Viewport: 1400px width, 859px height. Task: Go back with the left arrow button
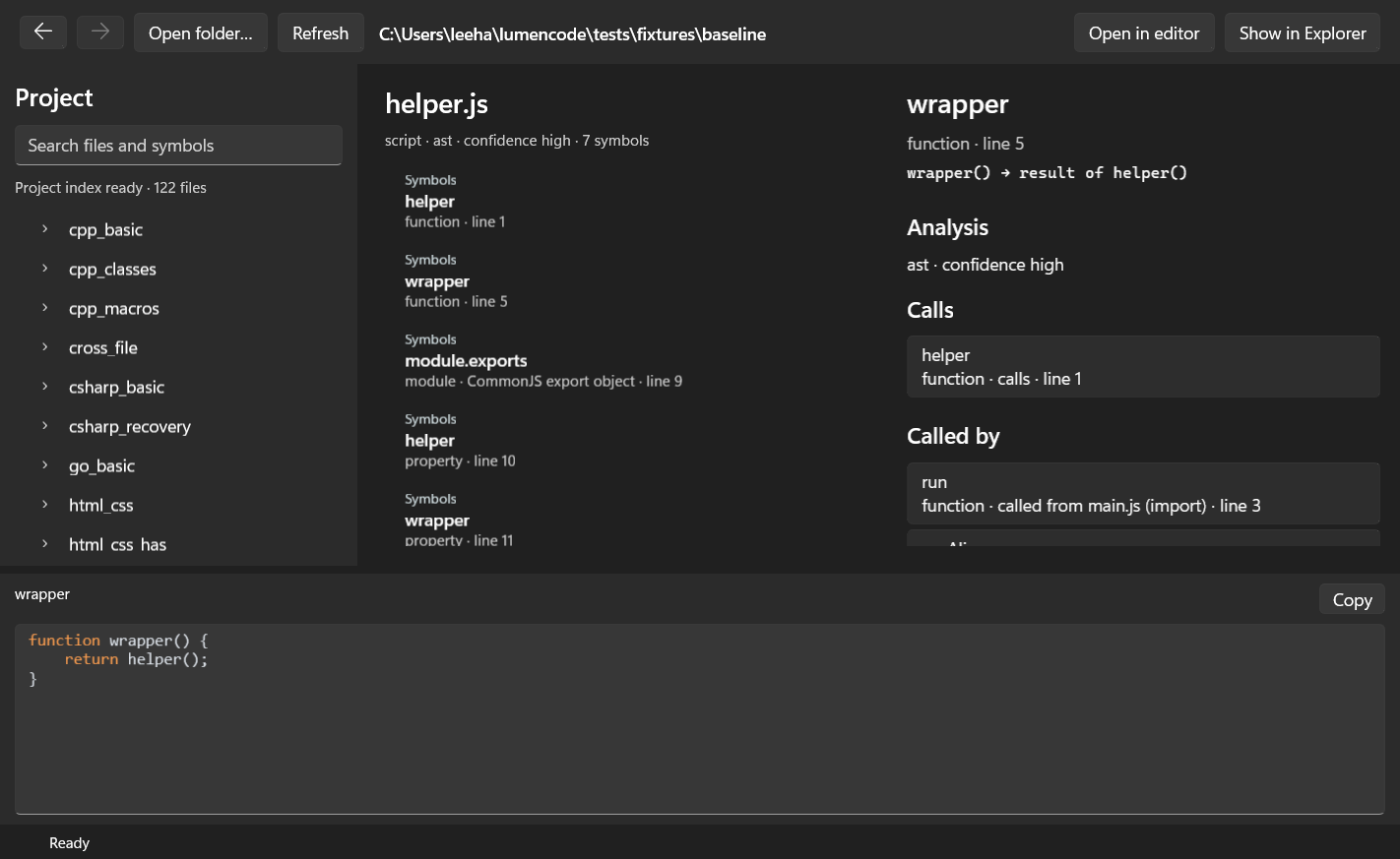coord(43,32)
